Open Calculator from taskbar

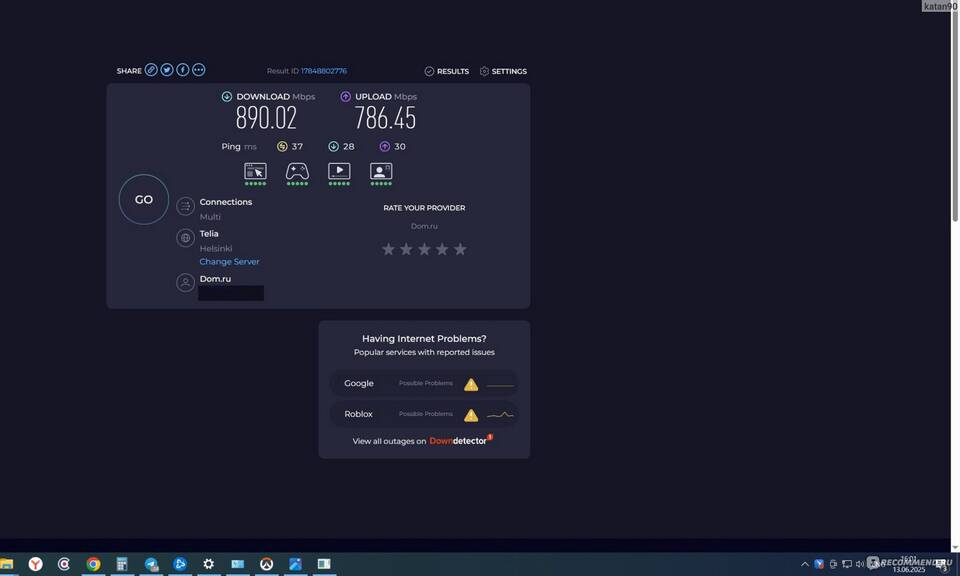122,564
